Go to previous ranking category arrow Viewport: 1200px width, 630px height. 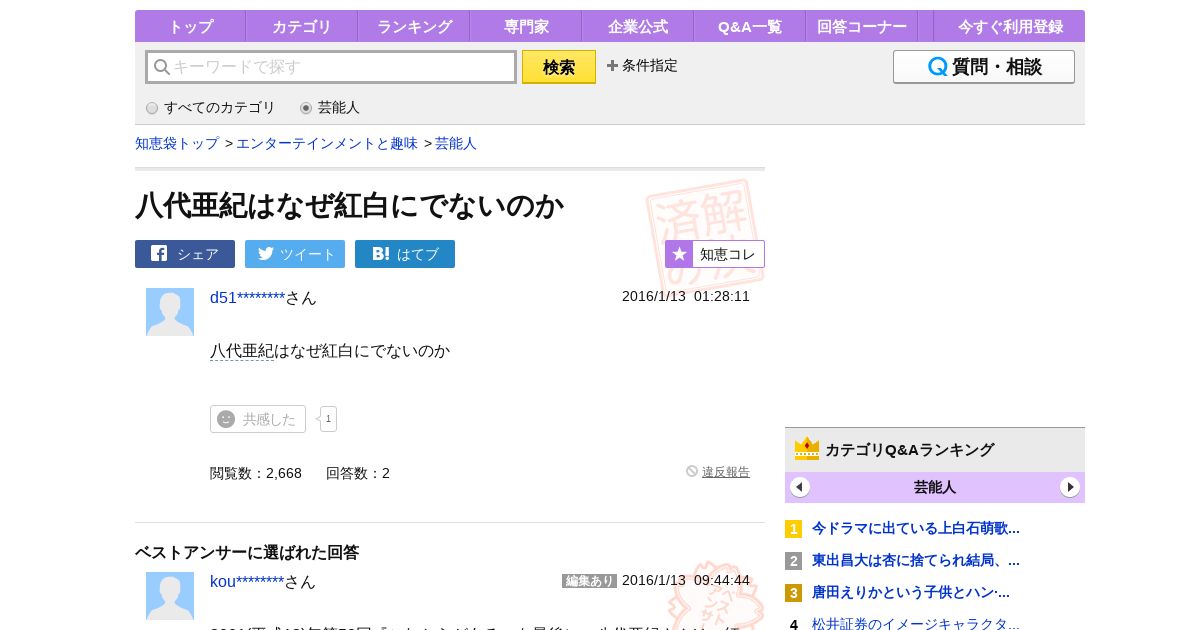(x=800, y=487)
